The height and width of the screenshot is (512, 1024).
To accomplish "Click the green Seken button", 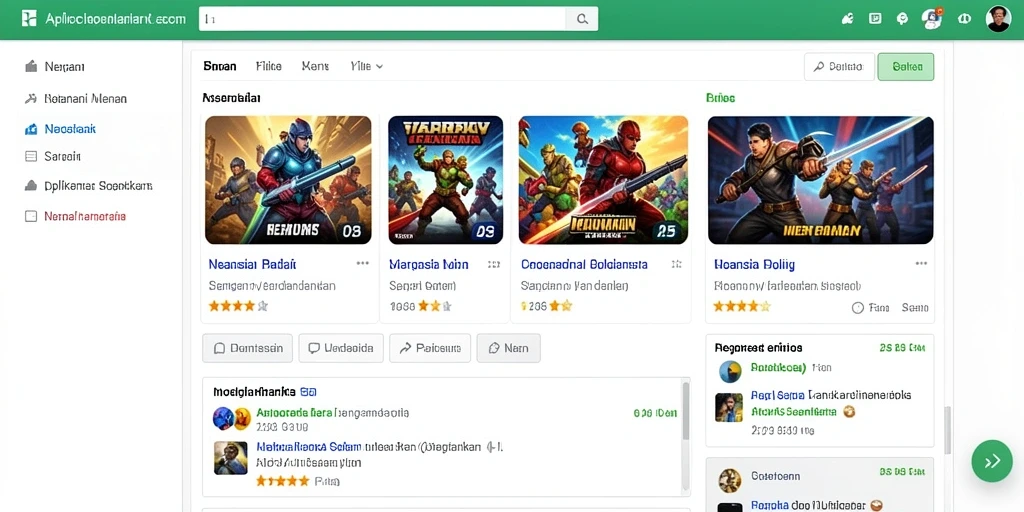I will 906,67.
